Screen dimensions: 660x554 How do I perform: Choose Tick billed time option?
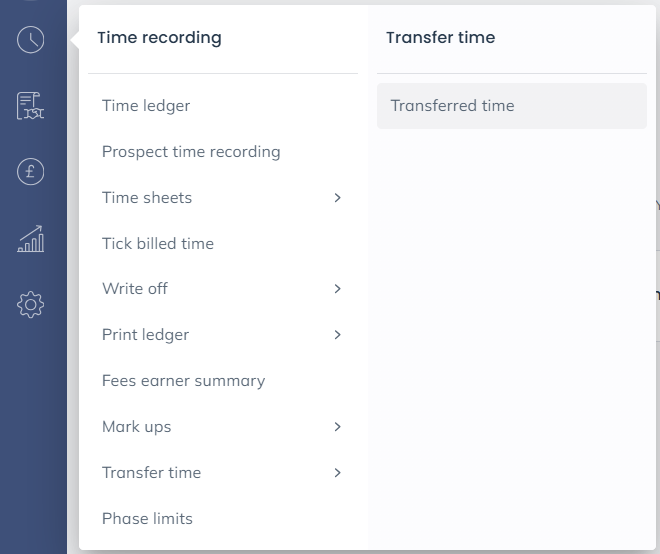point(158,244)
